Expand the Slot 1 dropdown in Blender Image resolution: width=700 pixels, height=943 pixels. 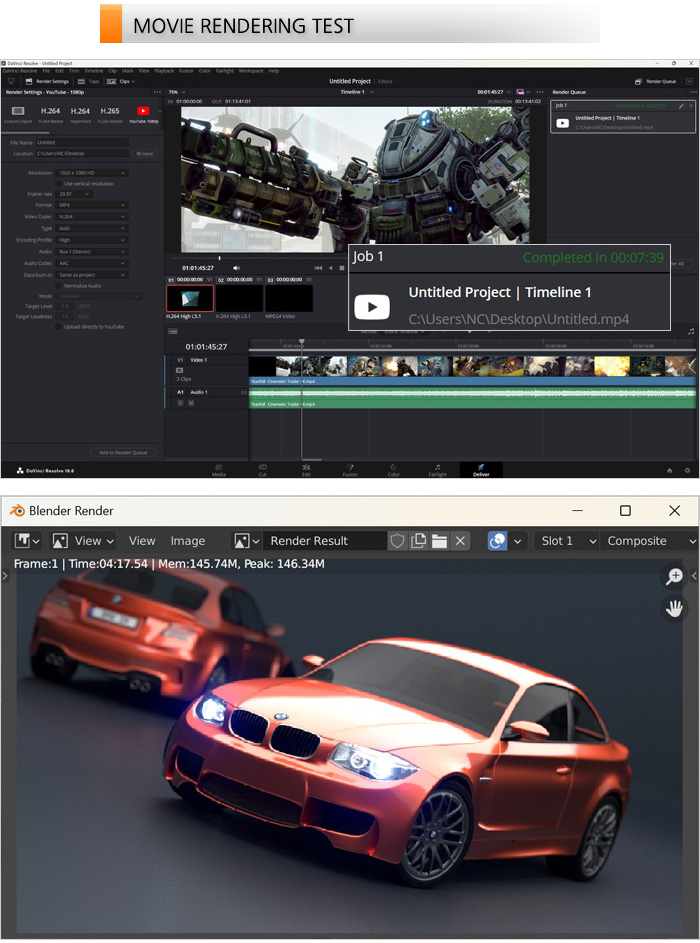[x=565, y=541]
